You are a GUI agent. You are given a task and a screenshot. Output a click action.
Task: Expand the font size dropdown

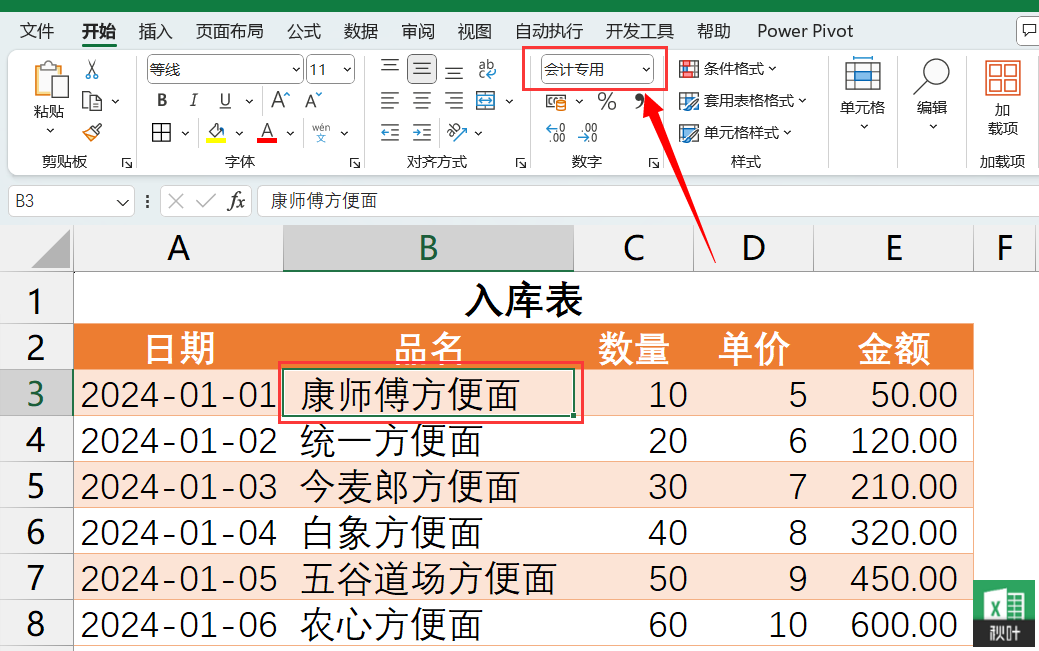(x=345, y=67)
